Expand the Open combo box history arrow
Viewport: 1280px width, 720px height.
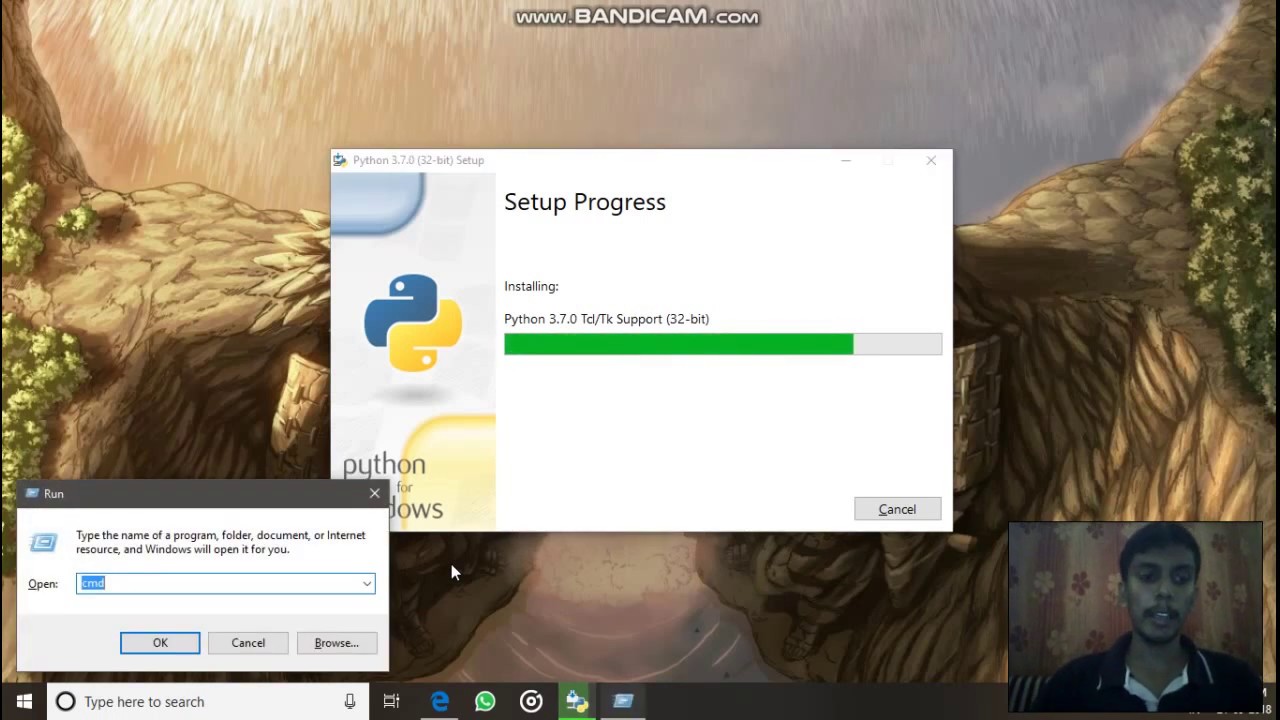pyautogui.click(x=367, y=583)
